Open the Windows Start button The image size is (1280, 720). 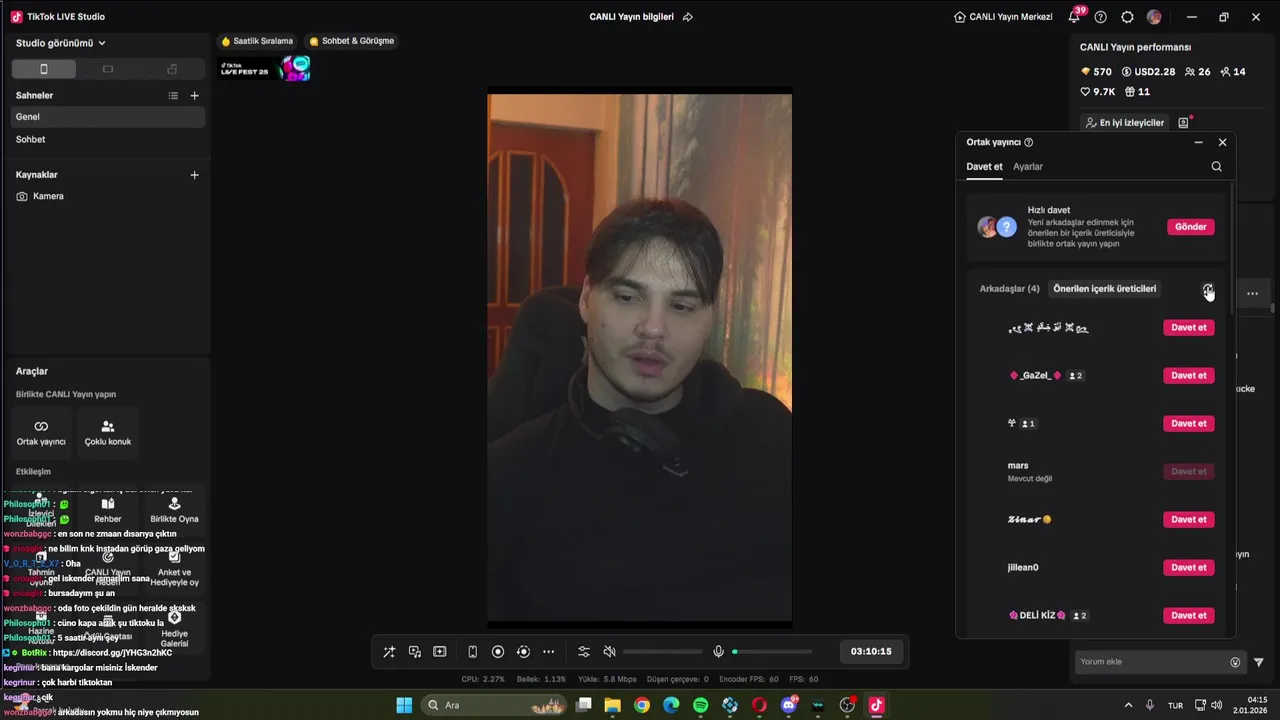[x=404, y=705]
